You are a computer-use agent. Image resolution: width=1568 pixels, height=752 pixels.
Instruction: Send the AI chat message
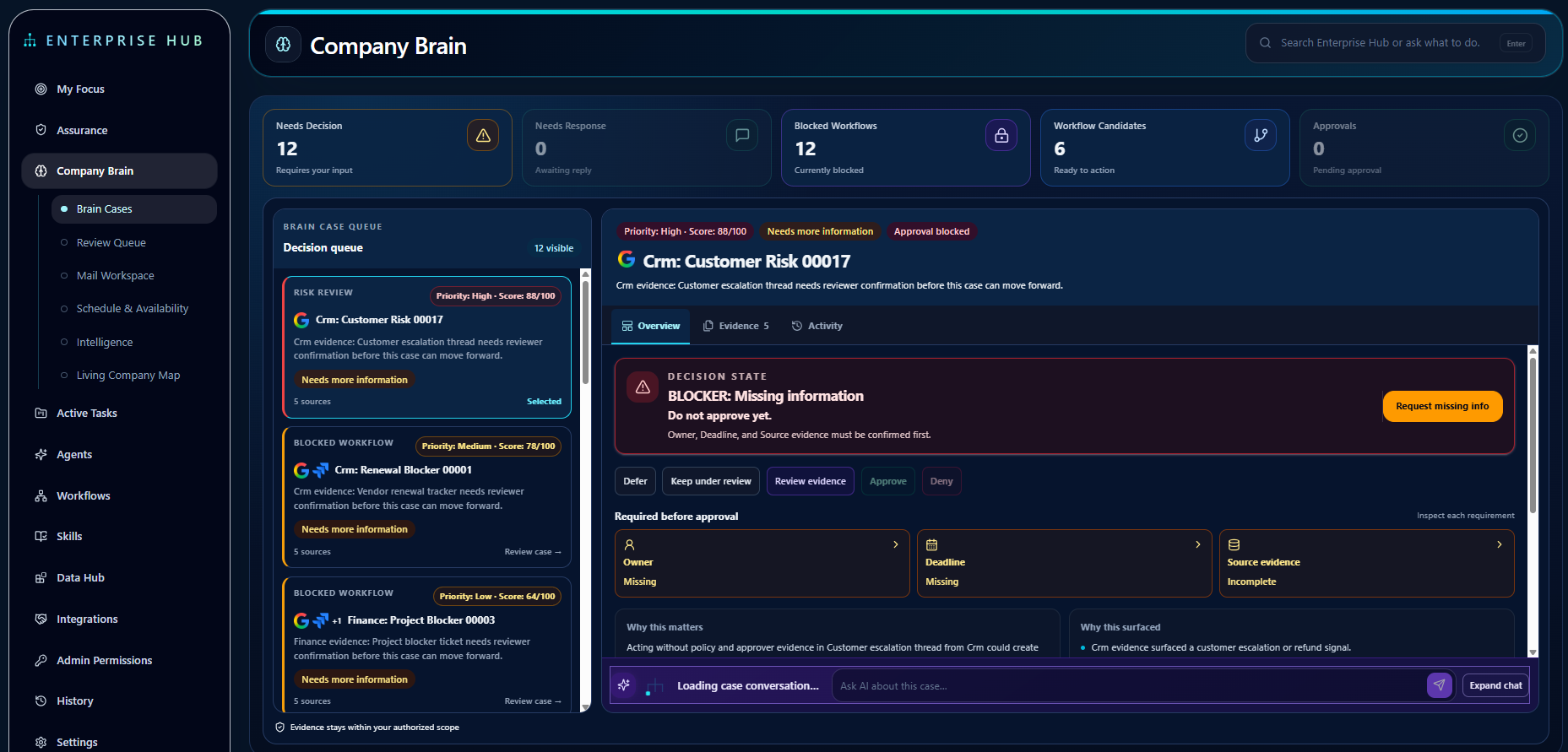pyautogui.click(x=1440, y=685)
